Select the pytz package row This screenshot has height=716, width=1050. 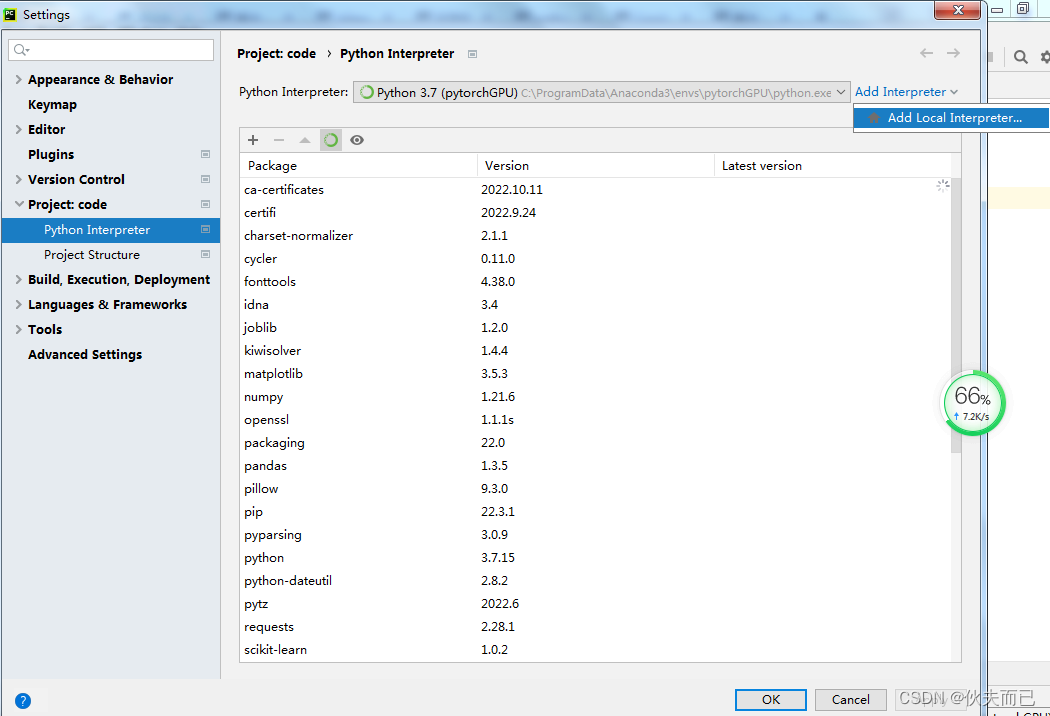coord(595,603)
